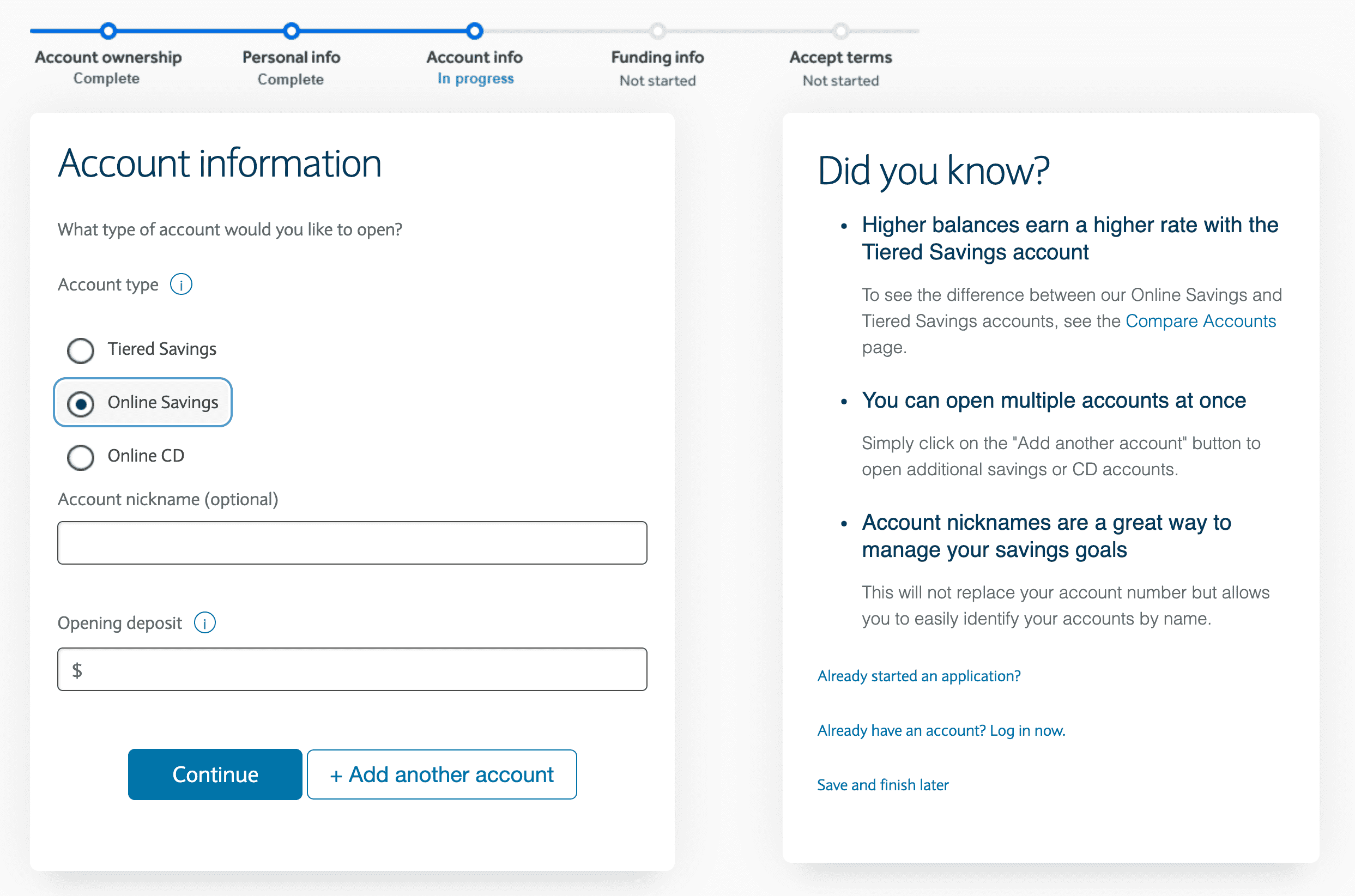Click the Account type info icon

click(x=181, y=284)
